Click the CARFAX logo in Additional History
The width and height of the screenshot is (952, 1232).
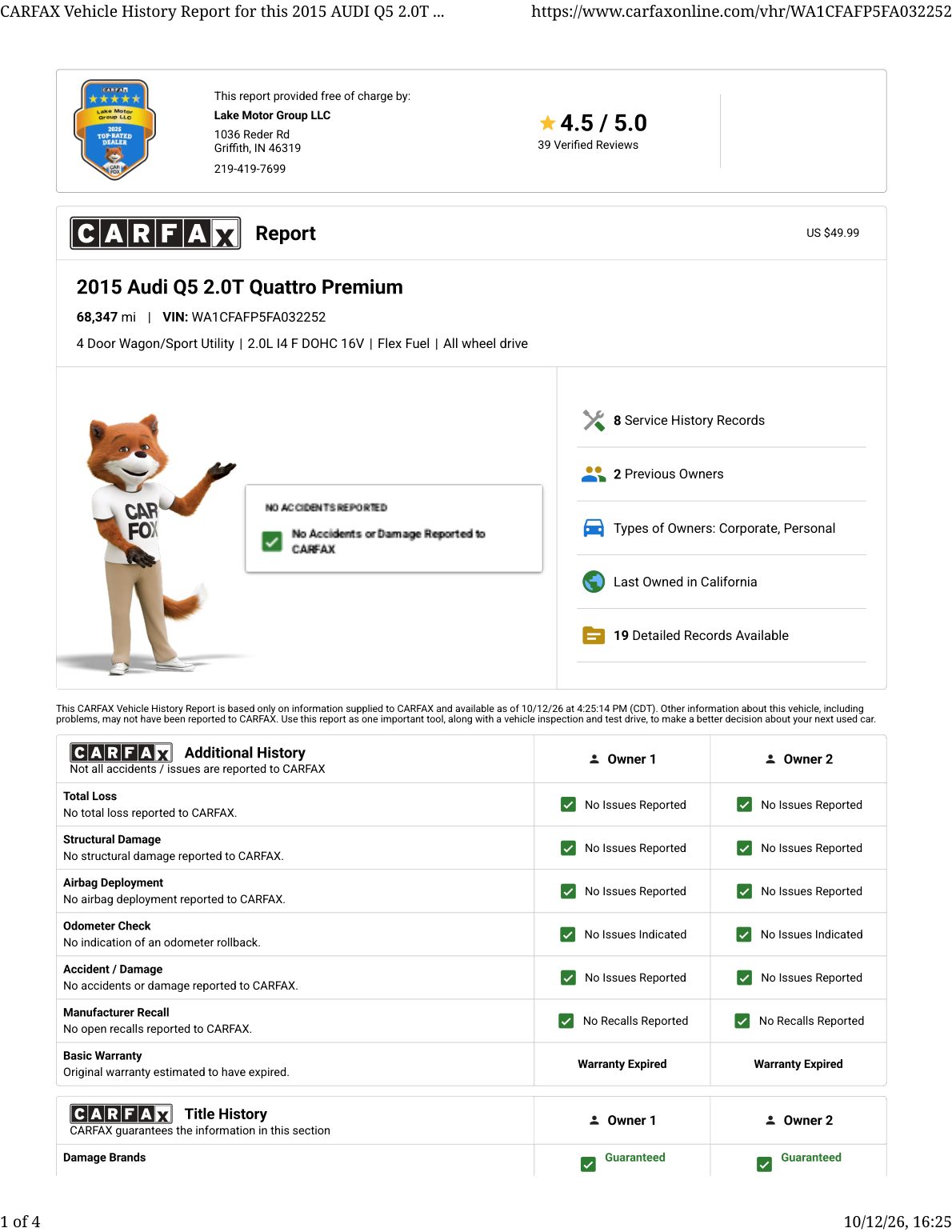(121, 753)
